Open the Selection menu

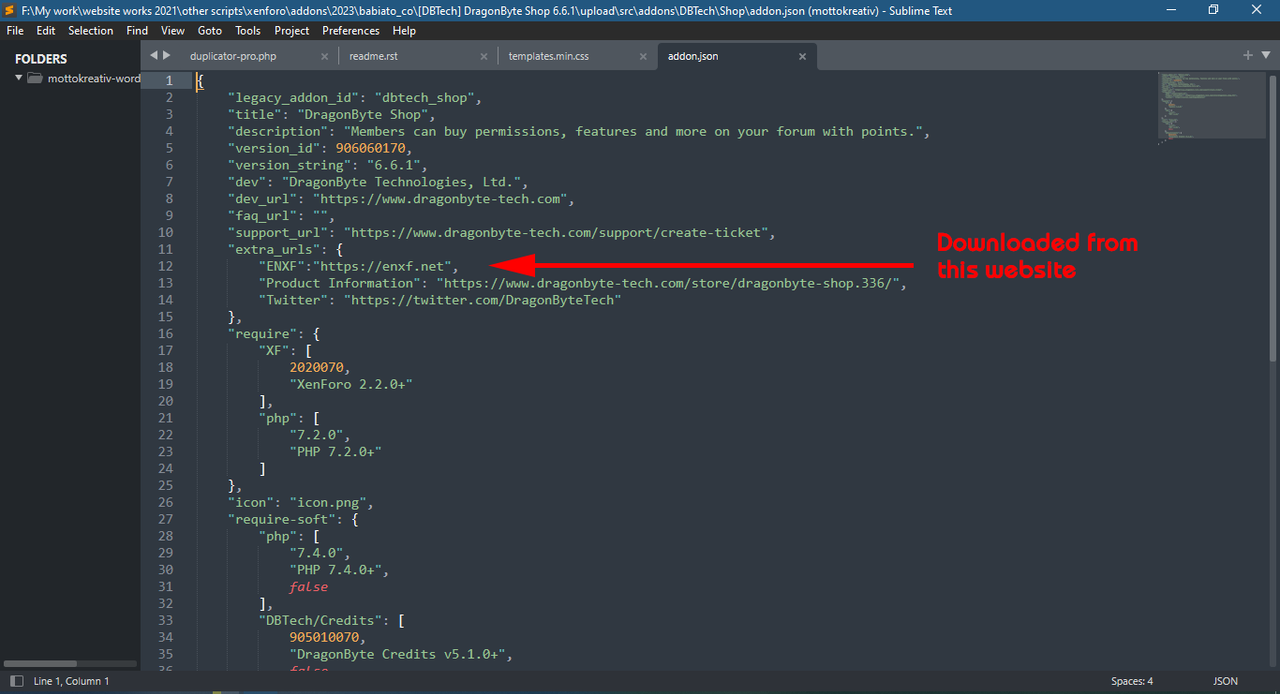(x=91, y=31)
